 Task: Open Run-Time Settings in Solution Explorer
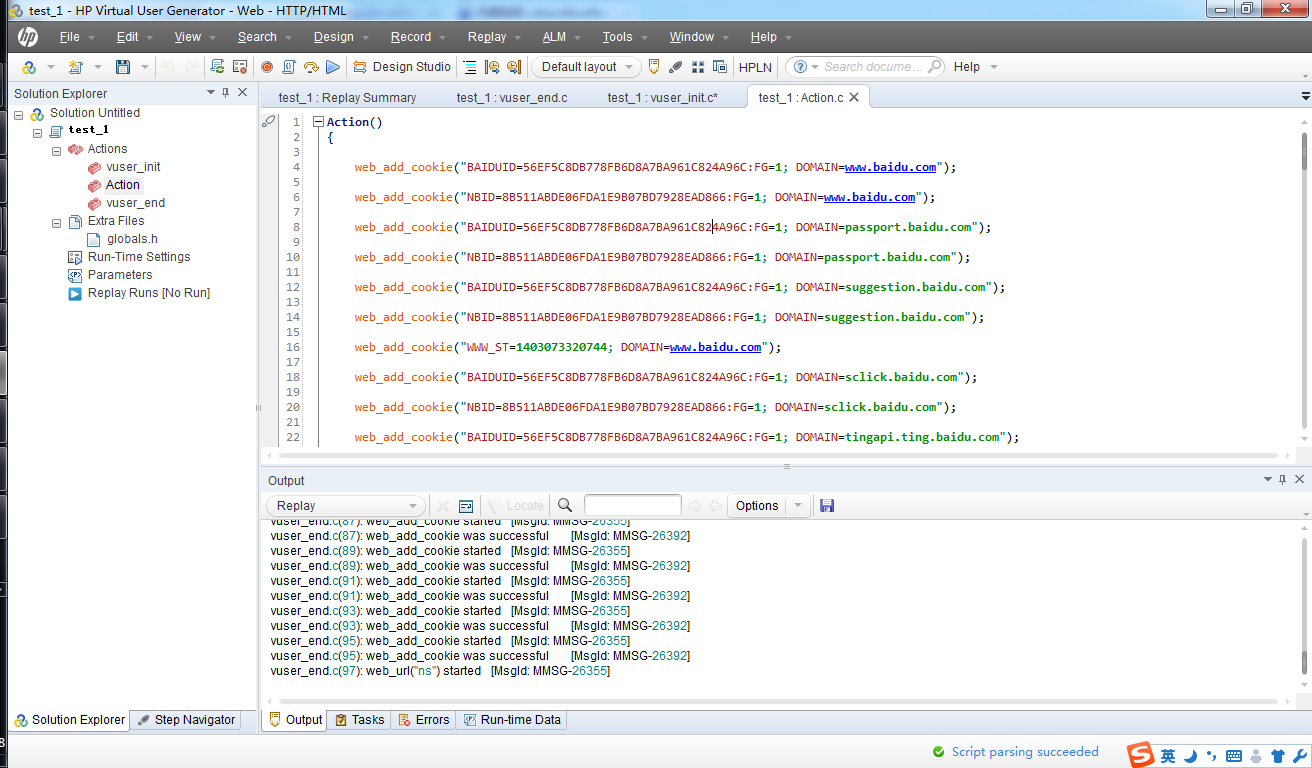pyautogui.click(x=138, y=257)
